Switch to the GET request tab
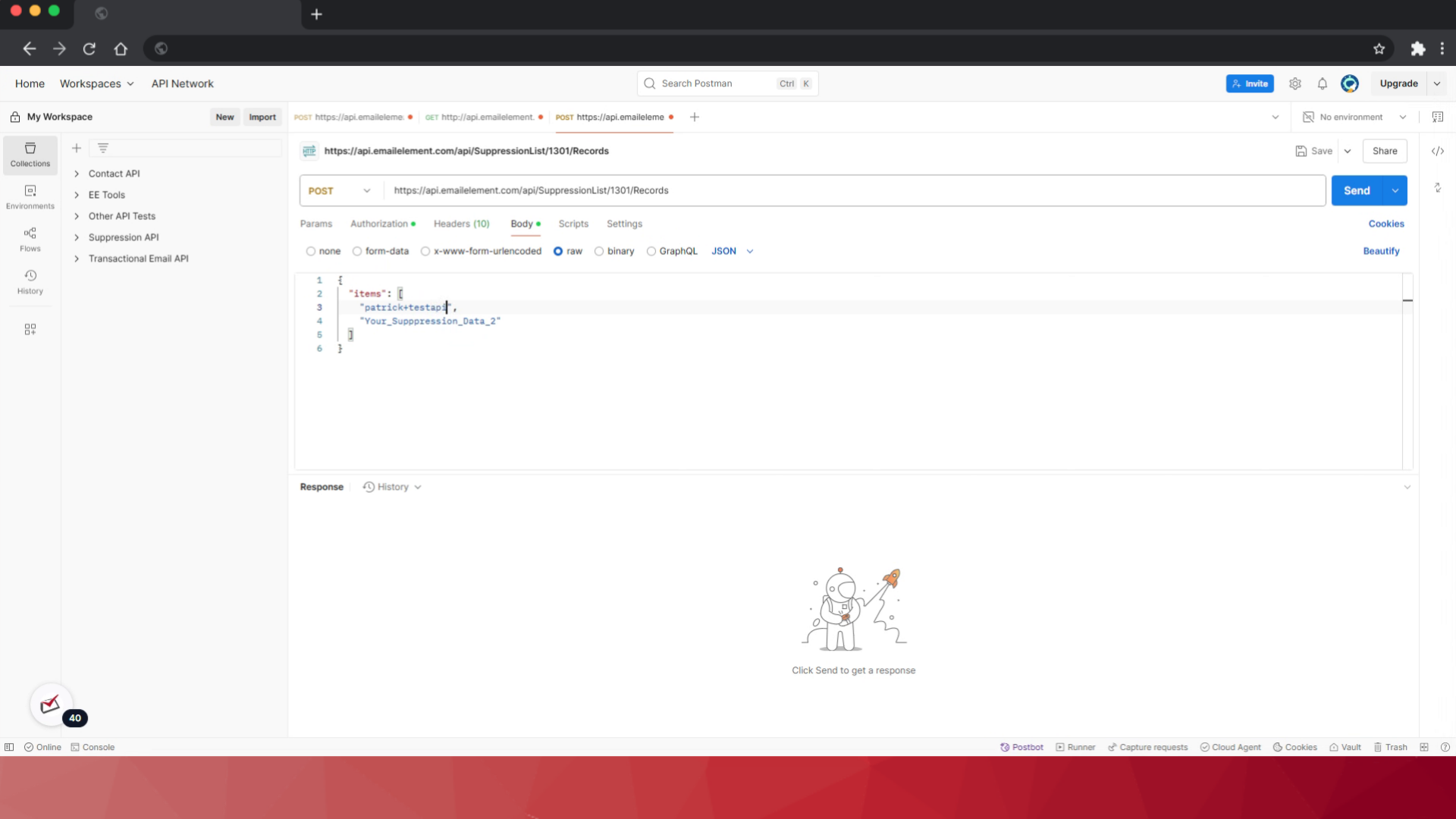 pyautogui.click(x=484, y=117)
